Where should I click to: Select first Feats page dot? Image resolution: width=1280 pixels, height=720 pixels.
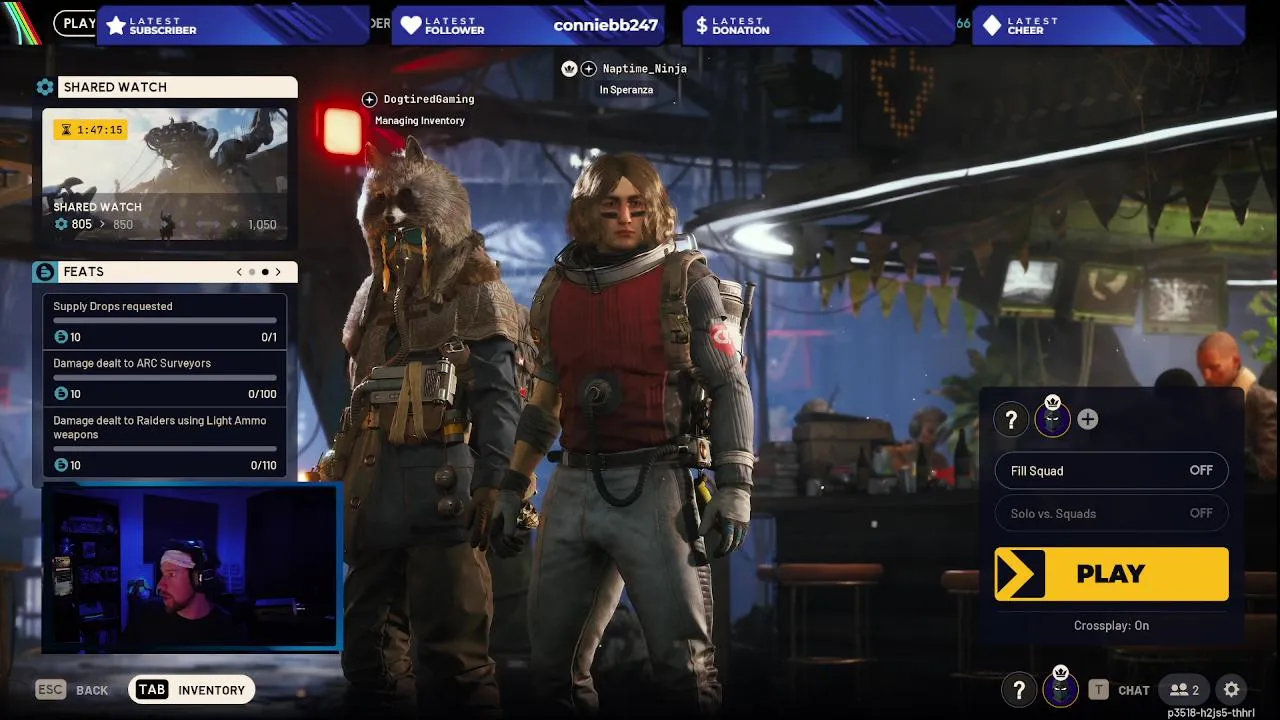(252, 272)
